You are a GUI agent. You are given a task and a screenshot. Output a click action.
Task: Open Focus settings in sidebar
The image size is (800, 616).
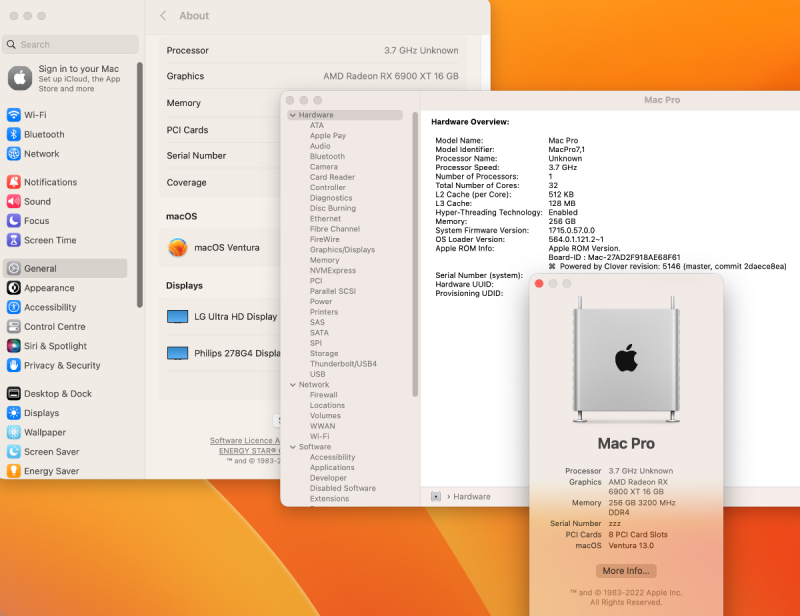point(36,221)
